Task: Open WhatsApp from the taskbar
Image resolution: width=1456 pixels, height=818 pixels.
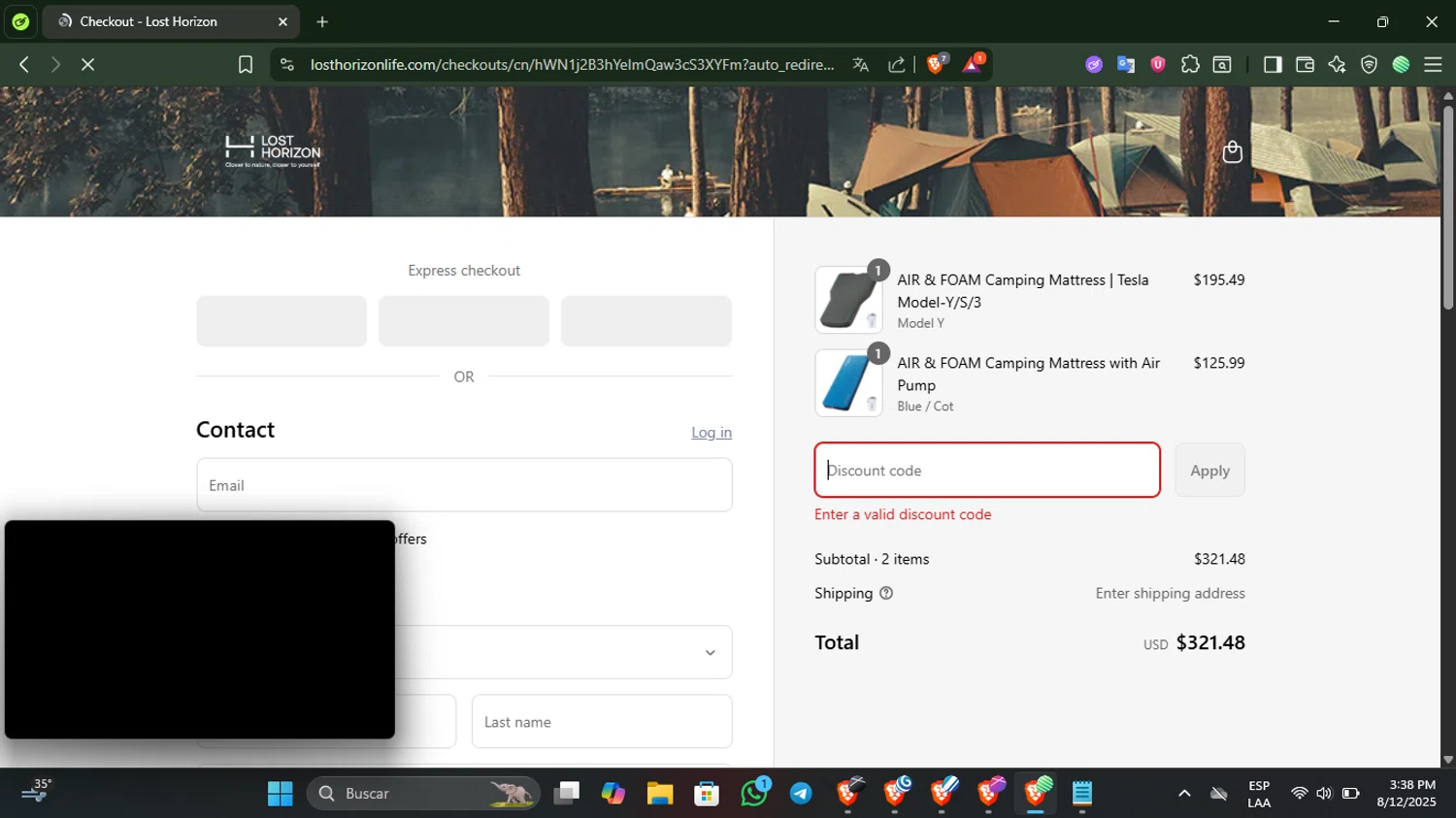Action: tap(754, 794)
